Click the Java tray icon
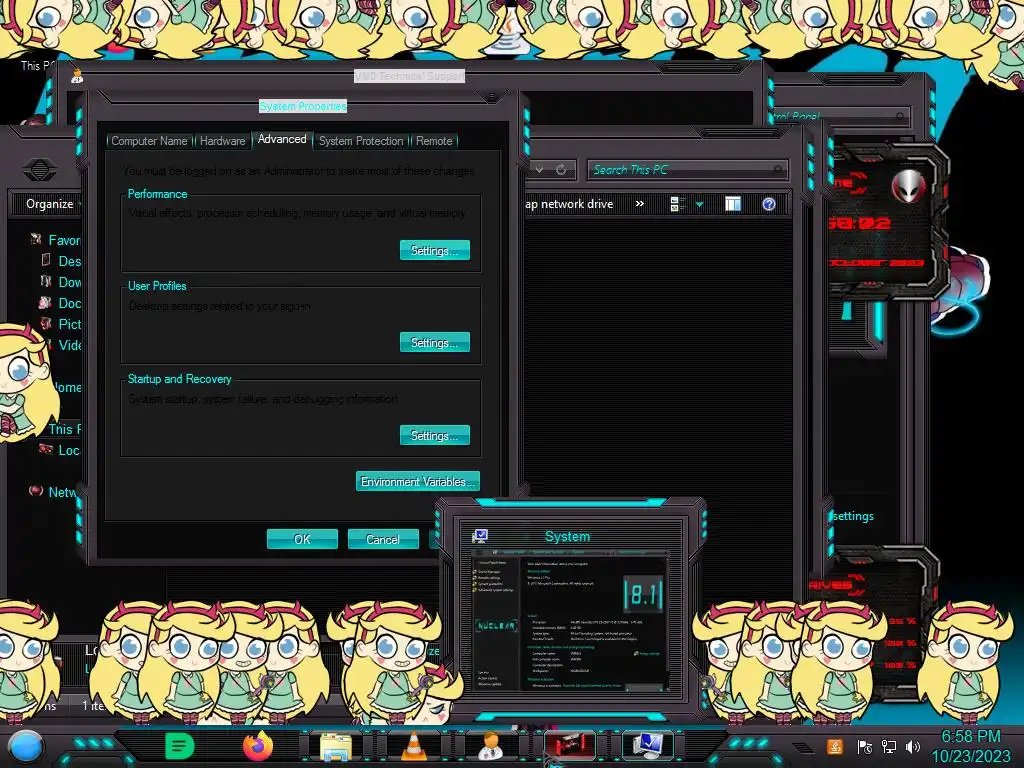1024x768 pixels. coord(835,747)
